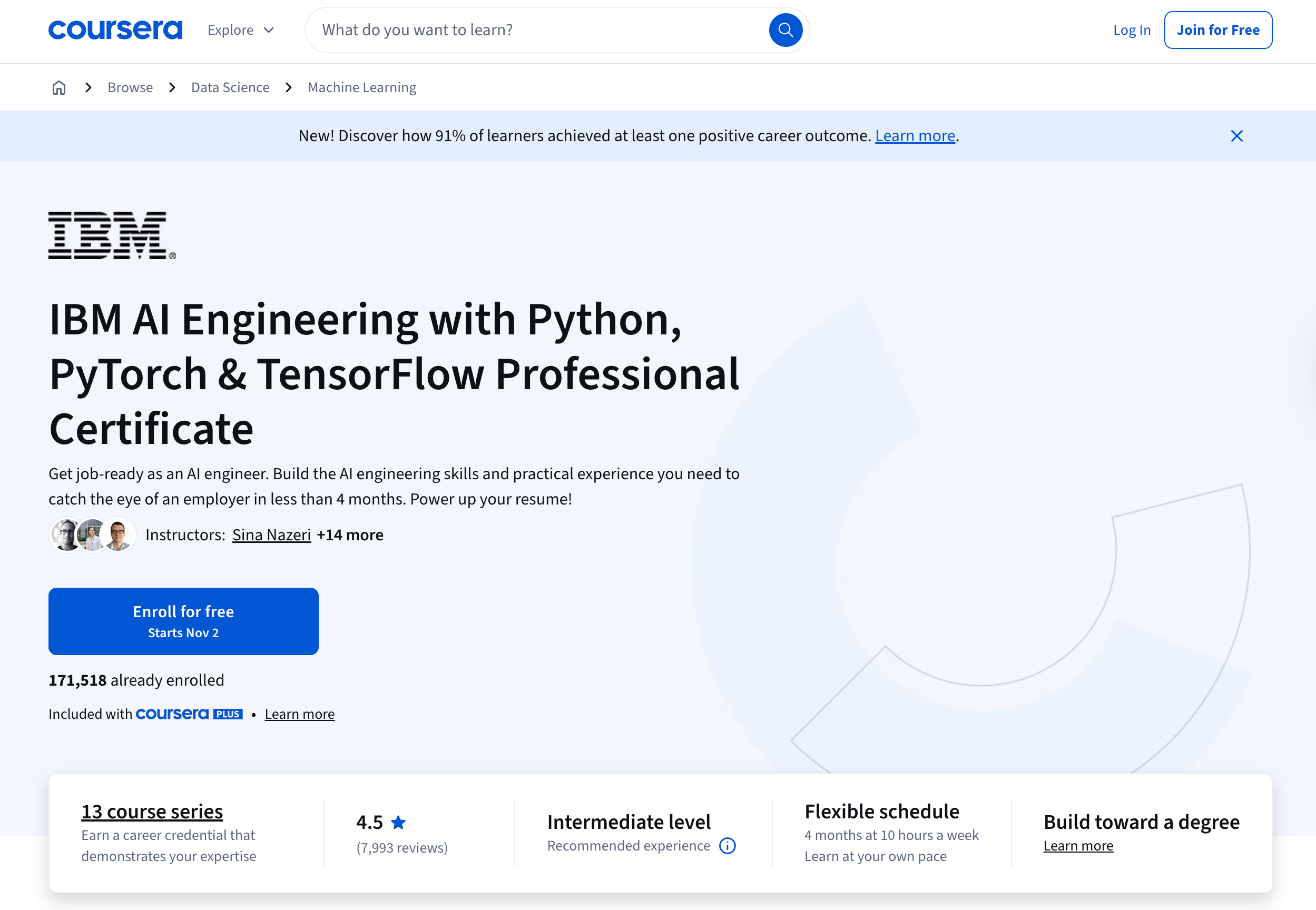Dismiss the career outcome announcement banner
Image resolution: width=1316 pixels, height=910 pixels.
click(1236, 136)
